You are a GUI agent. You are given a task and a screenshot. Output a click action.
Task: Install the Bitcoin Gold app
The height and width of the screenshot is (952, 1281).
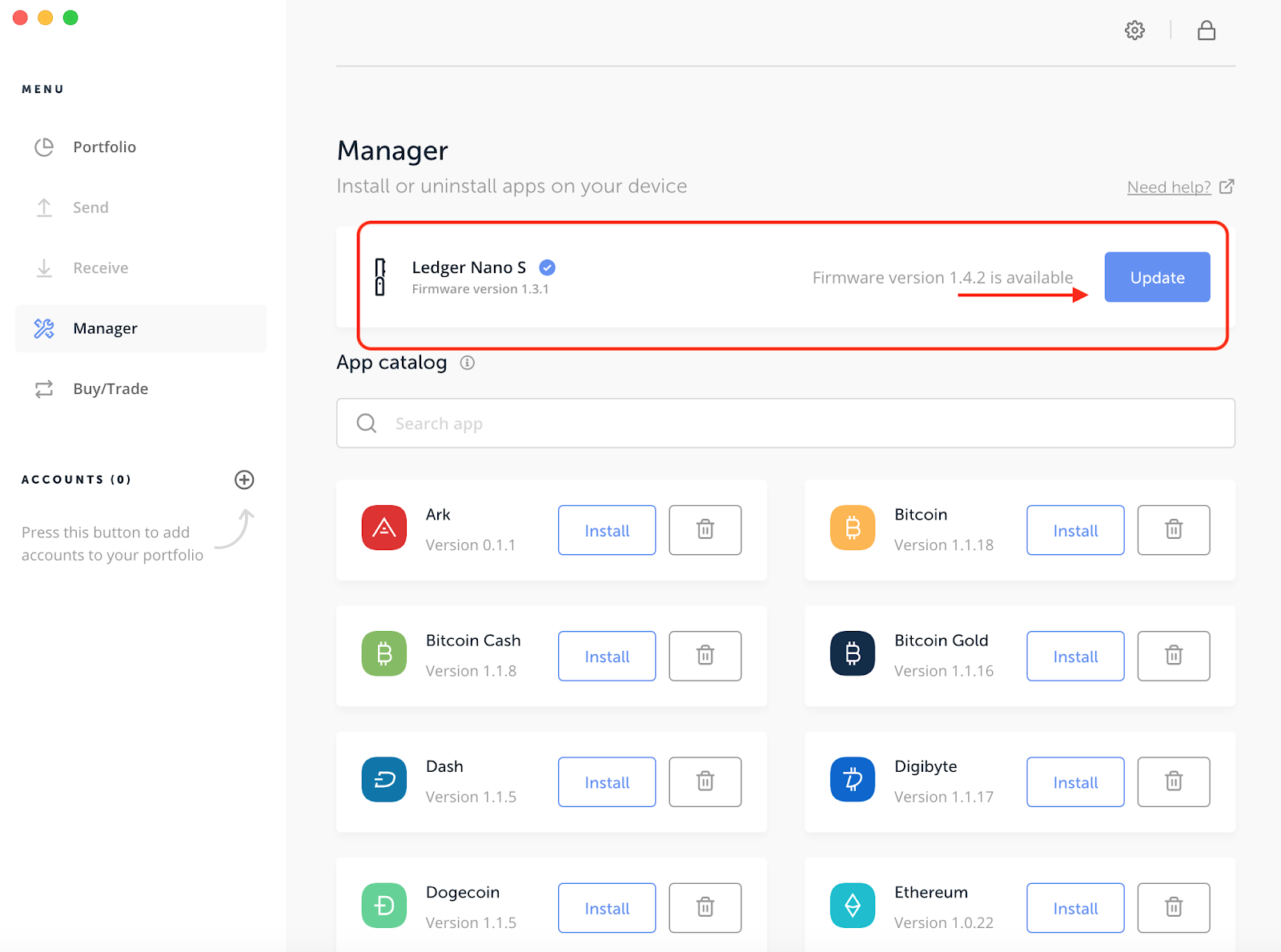1075,656
